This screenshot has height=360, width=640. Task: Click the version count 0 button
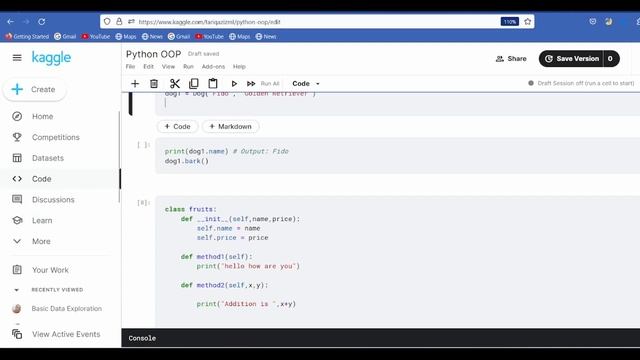click(x=611, y=59)
